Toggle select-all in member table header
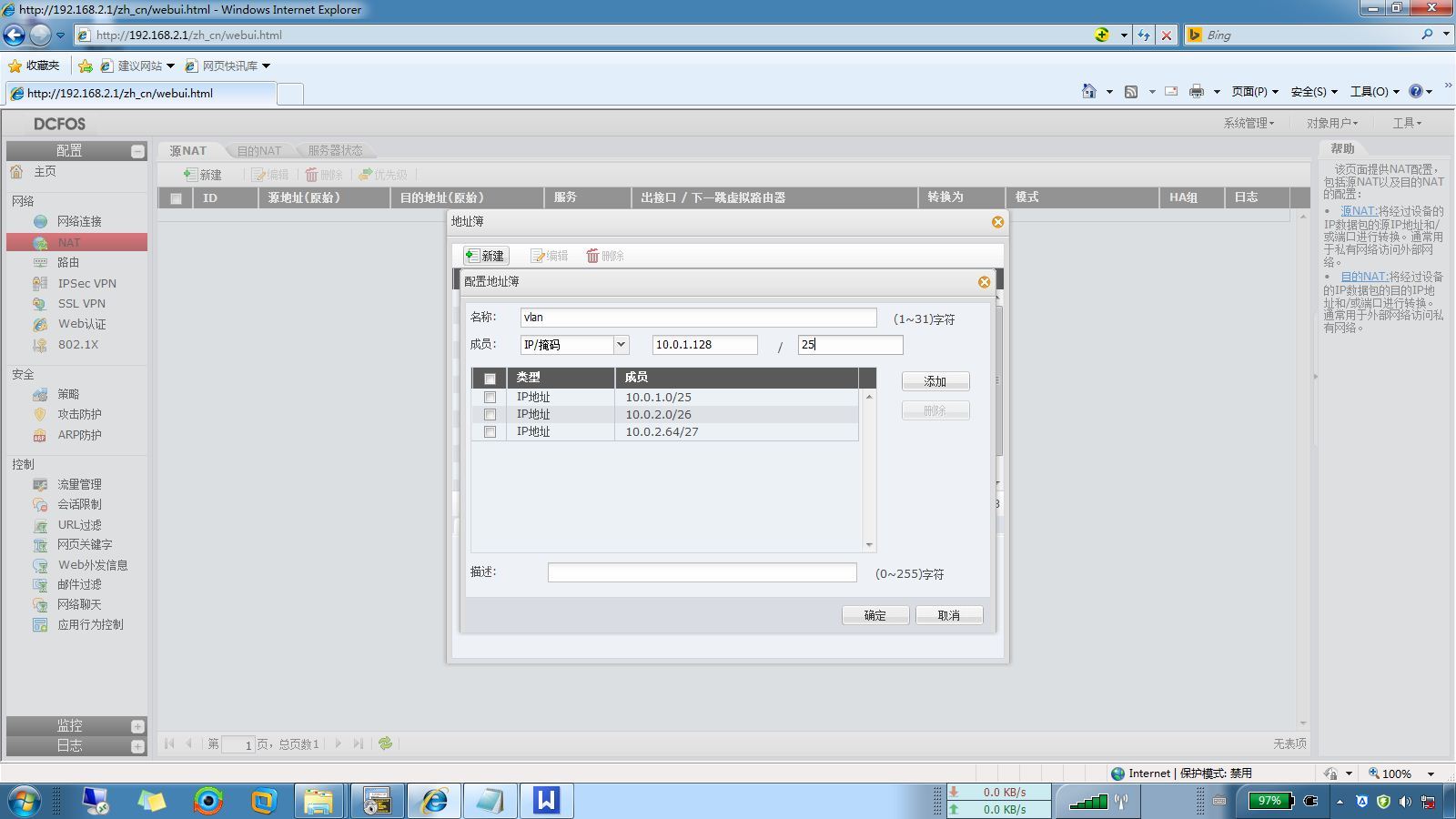The image size is (1456, 819). click(x=490, y=379)
